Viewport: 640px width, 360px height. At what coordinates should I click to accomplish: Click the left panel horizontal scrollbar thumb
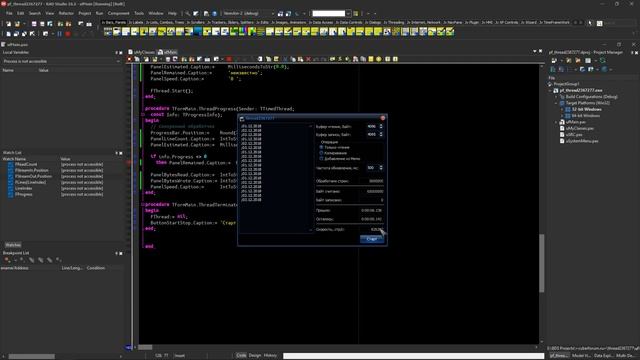pos(31,356)
